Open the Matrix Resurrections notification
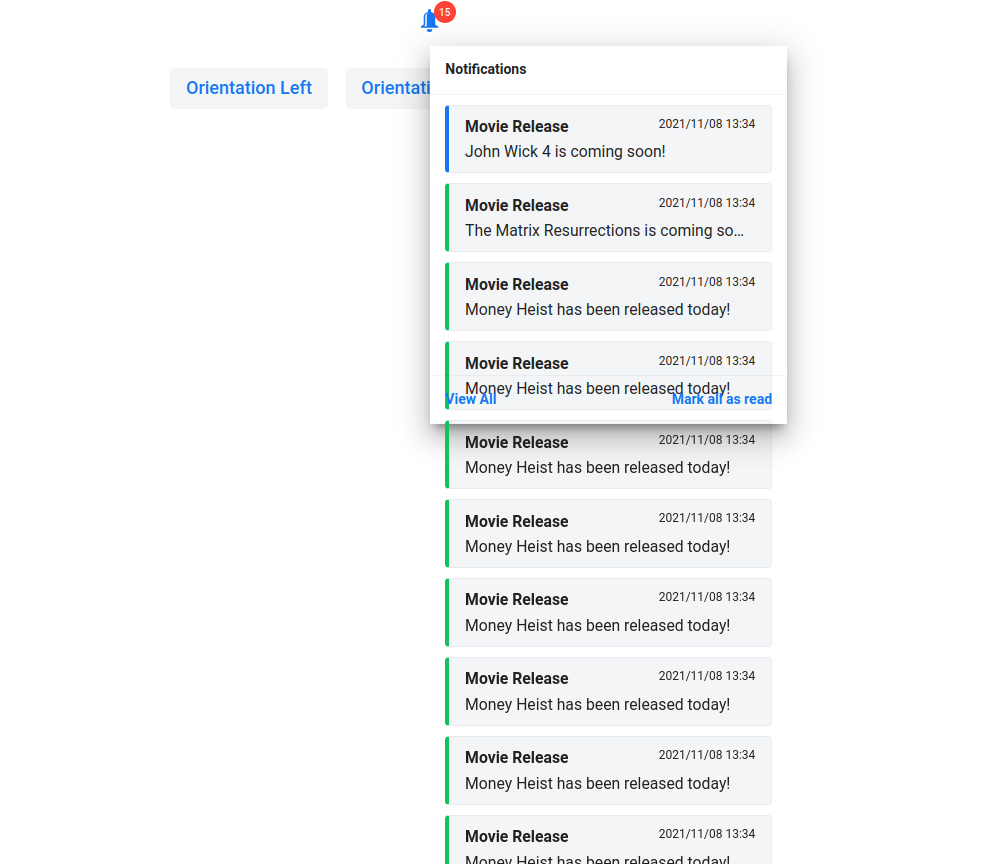 point(608,217)
